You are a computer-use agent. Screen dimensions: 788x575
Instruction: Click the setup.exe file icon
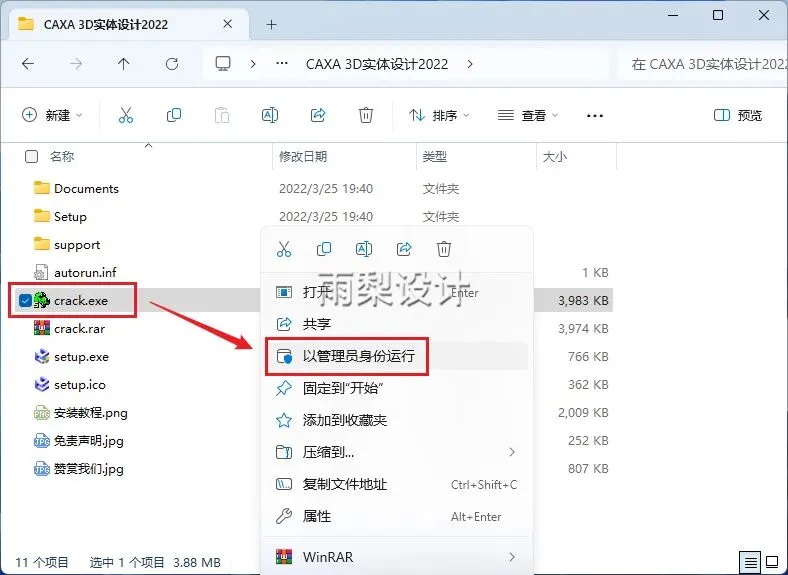click(42, 356)
